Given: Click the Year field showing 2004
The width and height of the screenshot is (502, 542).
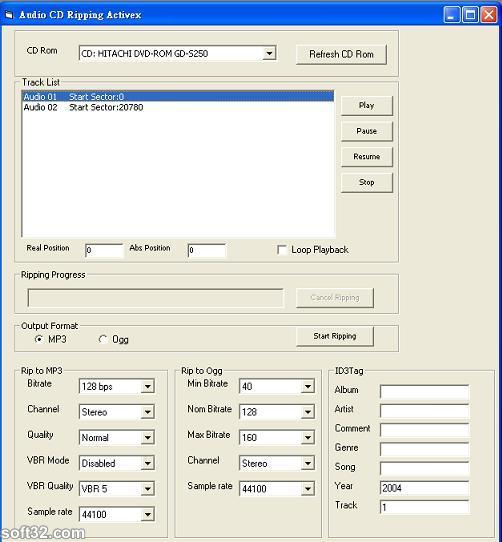Looking at the screenshot, I should pyautogui.click(x=425, y=488).
